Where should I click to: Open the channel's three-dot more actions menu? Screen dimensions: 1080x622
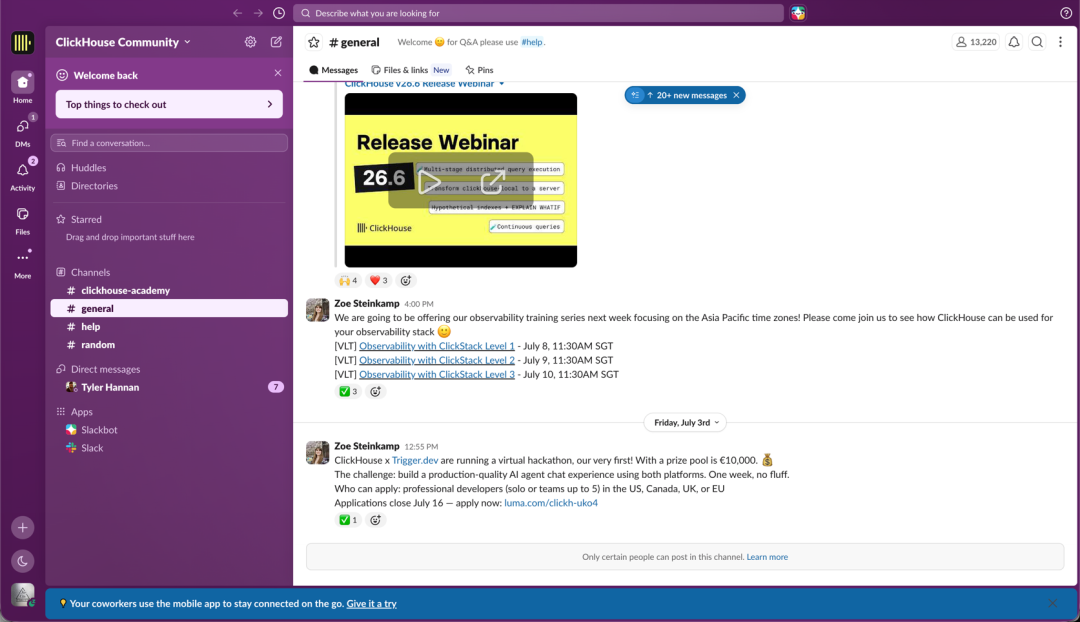pyautogui.click(x=1061, y=42)
